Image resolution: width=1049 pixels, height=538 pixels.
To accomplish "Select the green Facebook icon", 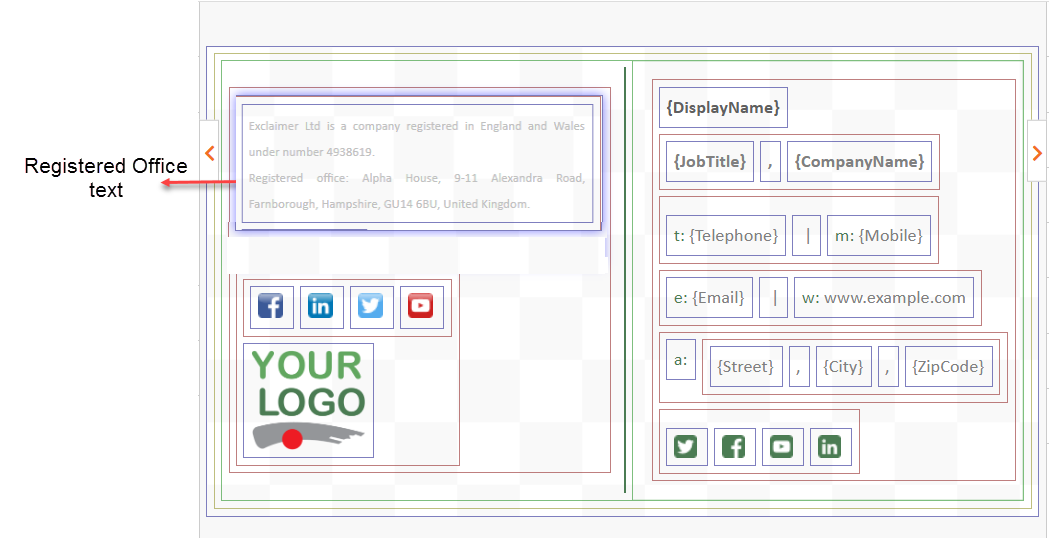I will [x=733, y=446].
